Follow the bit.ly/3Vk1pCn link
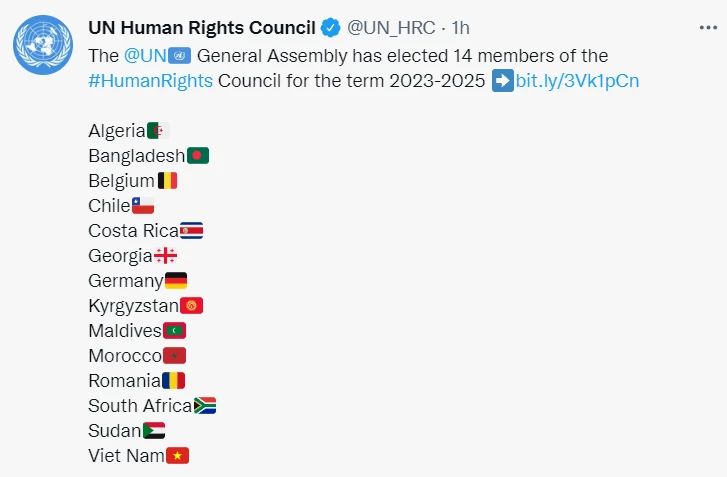The height and width of the screenshot is (477, 727). click(x=577, y=81)
